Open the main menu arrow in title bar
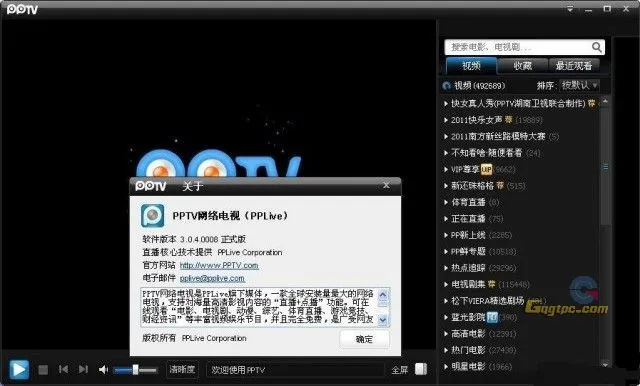This screenshot has width=640, height=386. pyautogui.click(x=570, y=9)
